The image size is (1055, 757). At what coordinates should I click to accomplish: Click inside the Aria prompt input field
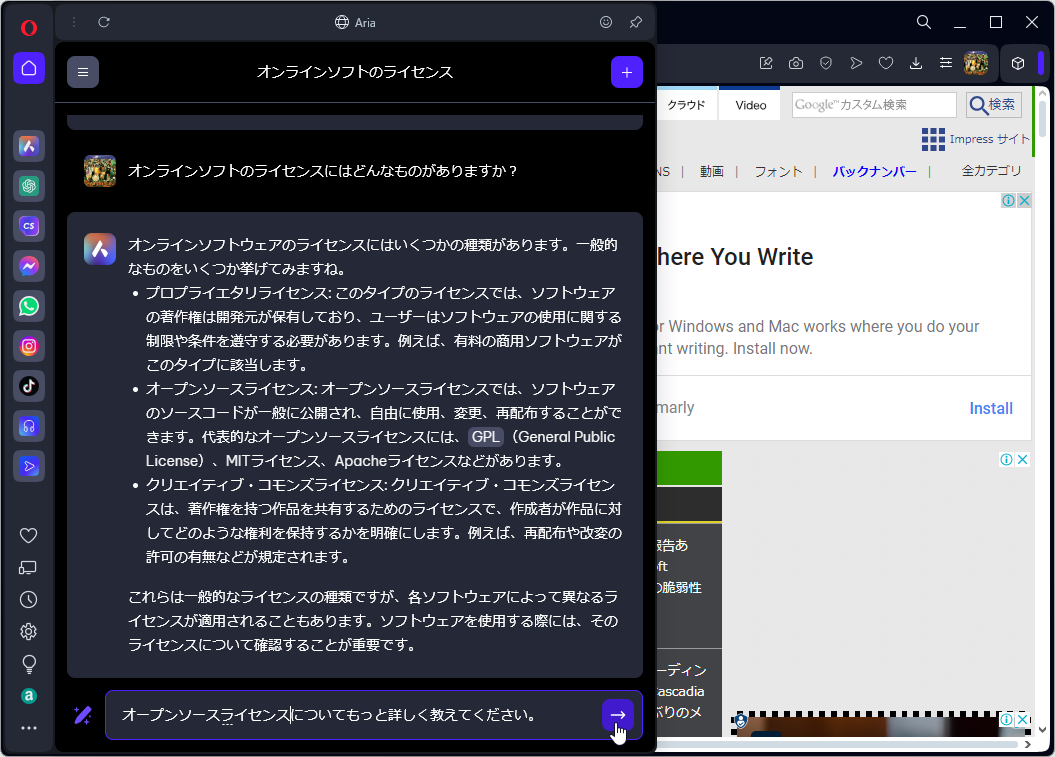tap(350, 715)
